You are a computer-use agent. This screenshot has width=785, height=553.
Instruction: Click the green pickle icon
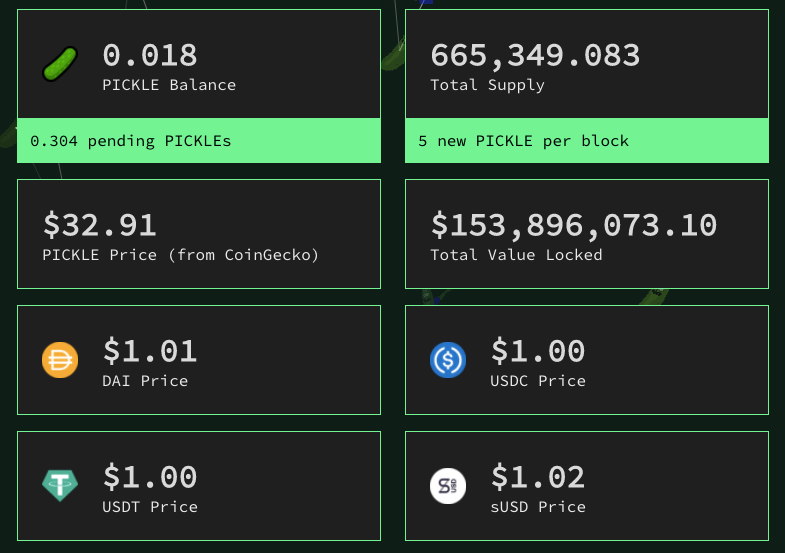60,64
